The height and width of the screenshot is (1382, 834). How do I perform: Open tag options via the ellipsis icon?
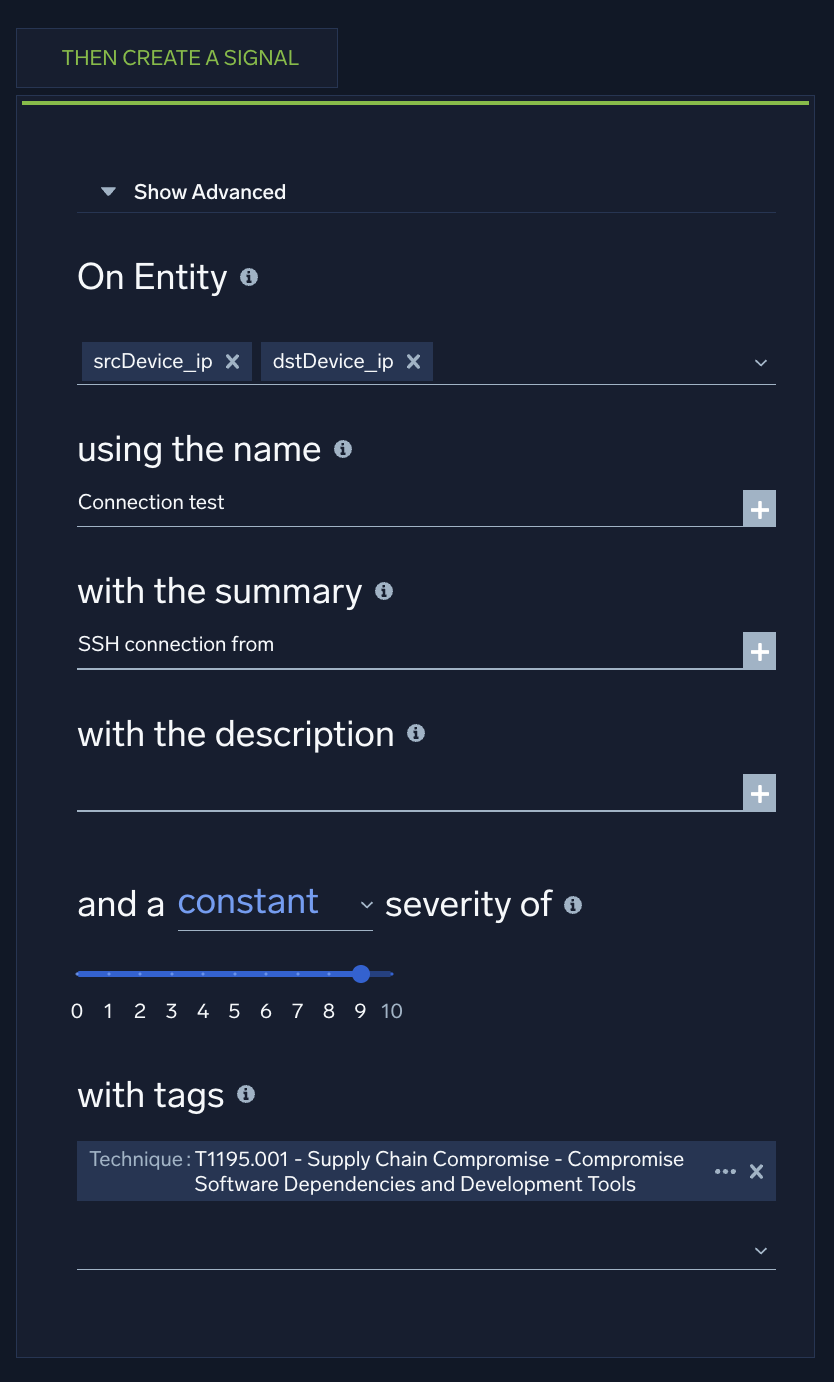[x=725, y=1171]
